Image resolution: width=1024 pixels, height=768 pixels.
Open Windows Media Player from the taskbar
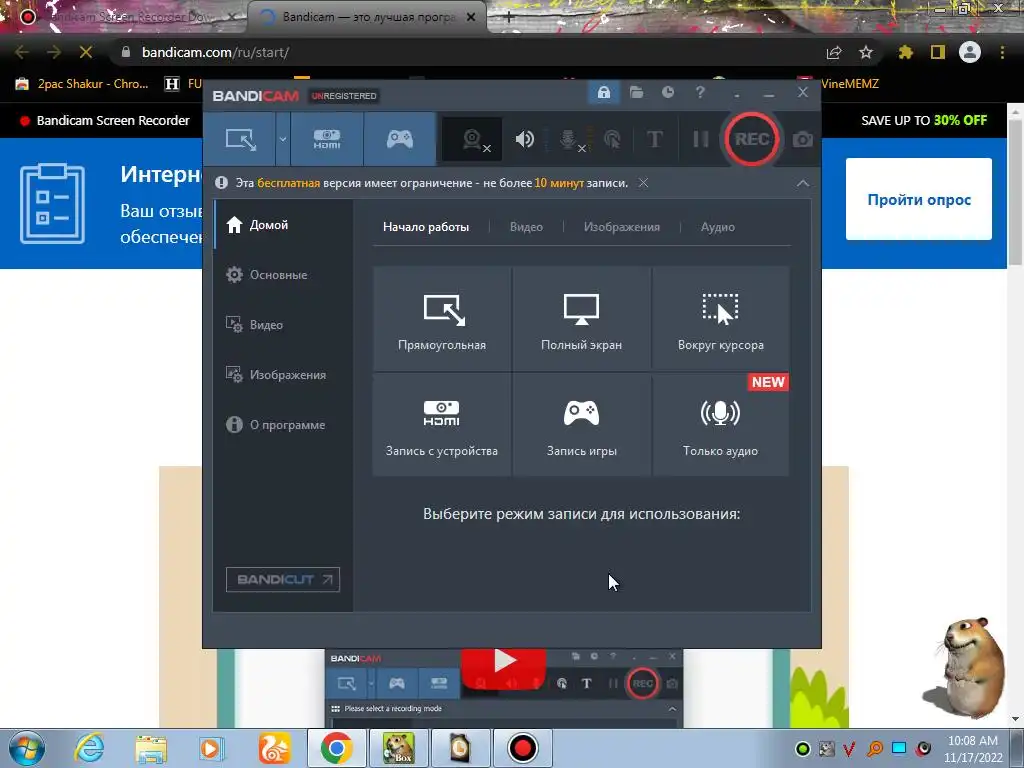[212, 748]
